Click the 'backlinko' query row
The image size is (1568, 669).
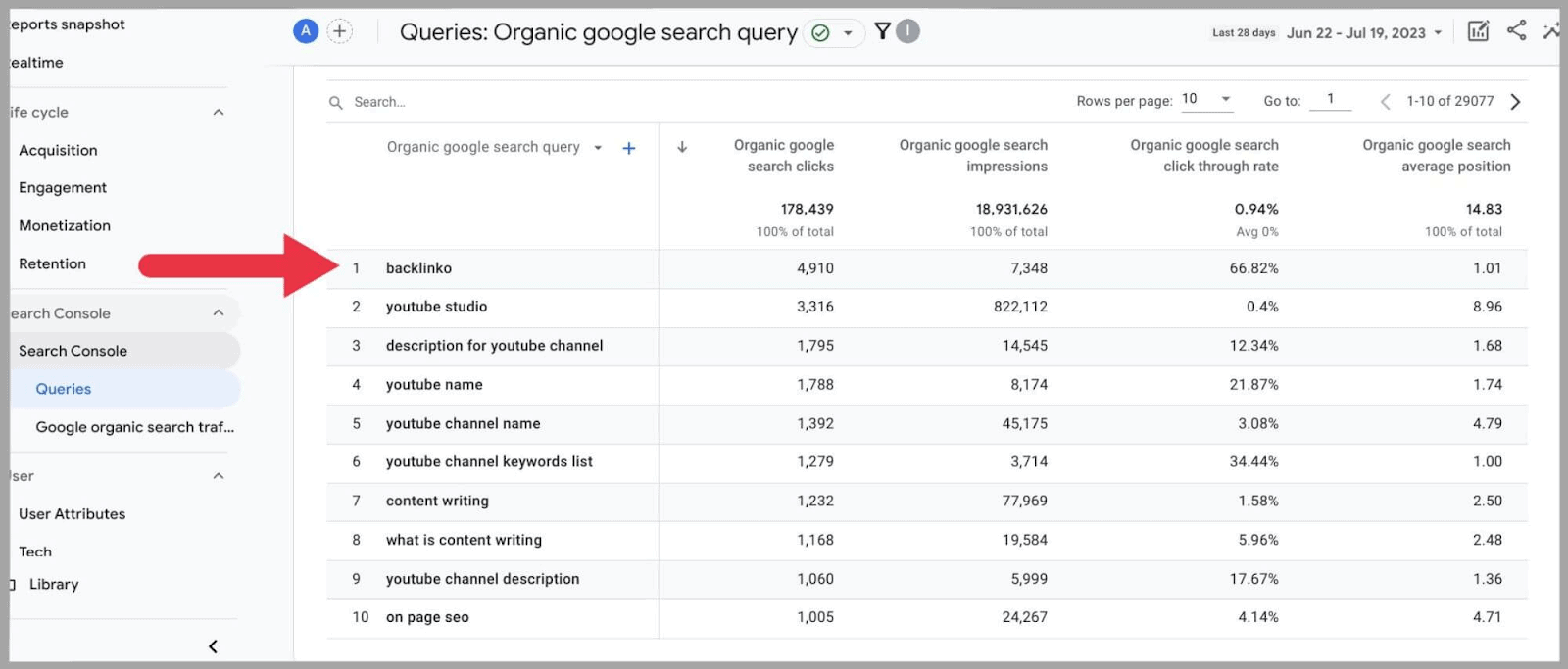click(x=418, y=268)
